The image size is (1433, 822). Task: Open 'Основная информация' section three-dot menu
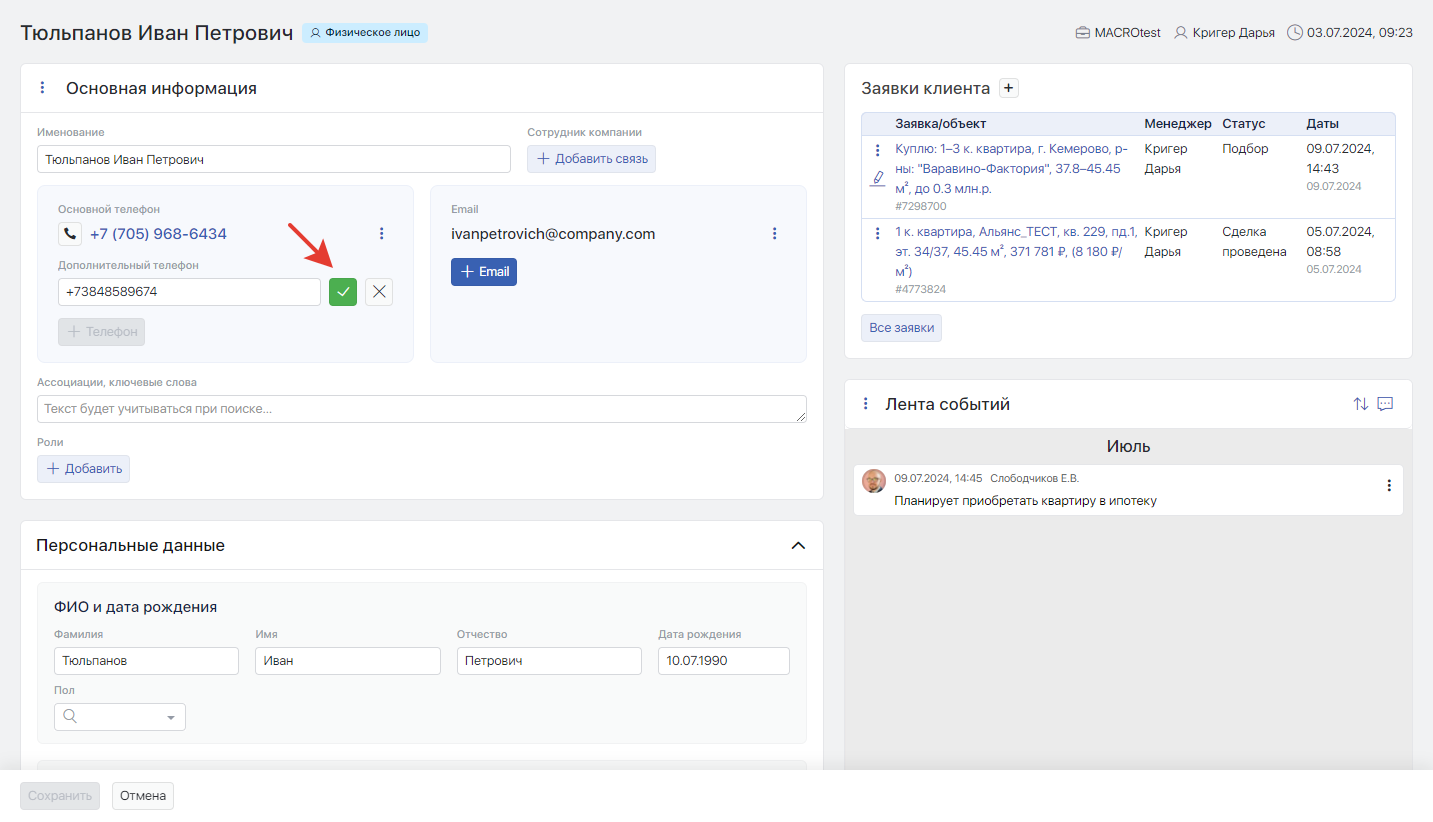[42, 88]
